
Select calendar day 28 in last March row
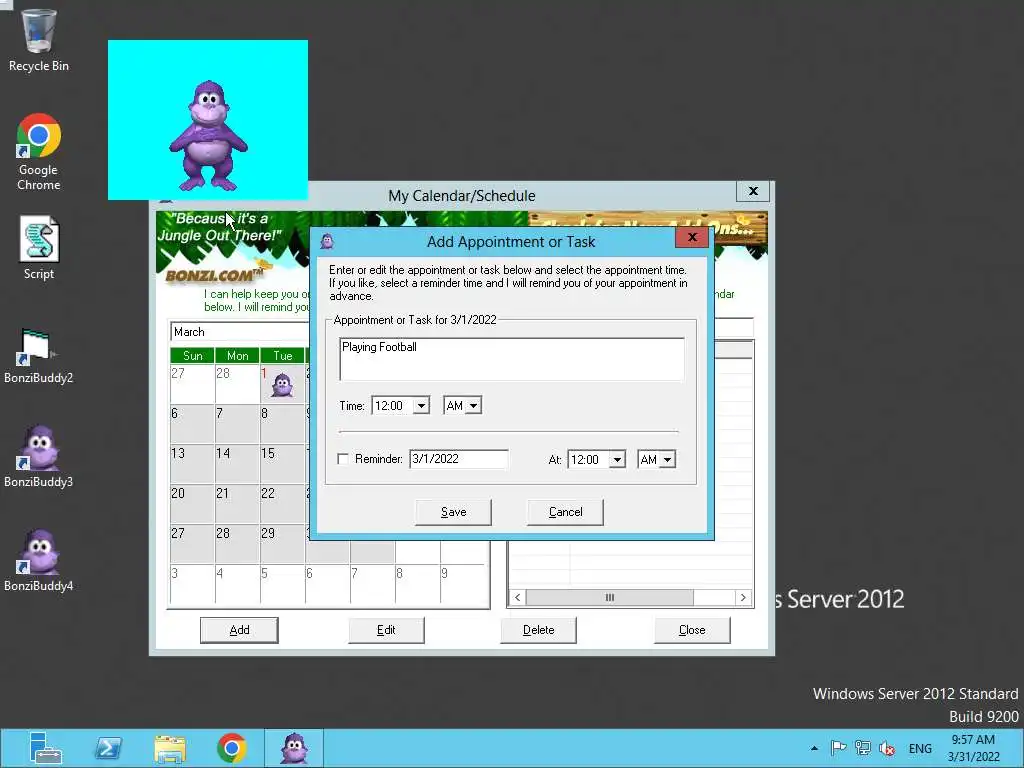click(237, 543)
